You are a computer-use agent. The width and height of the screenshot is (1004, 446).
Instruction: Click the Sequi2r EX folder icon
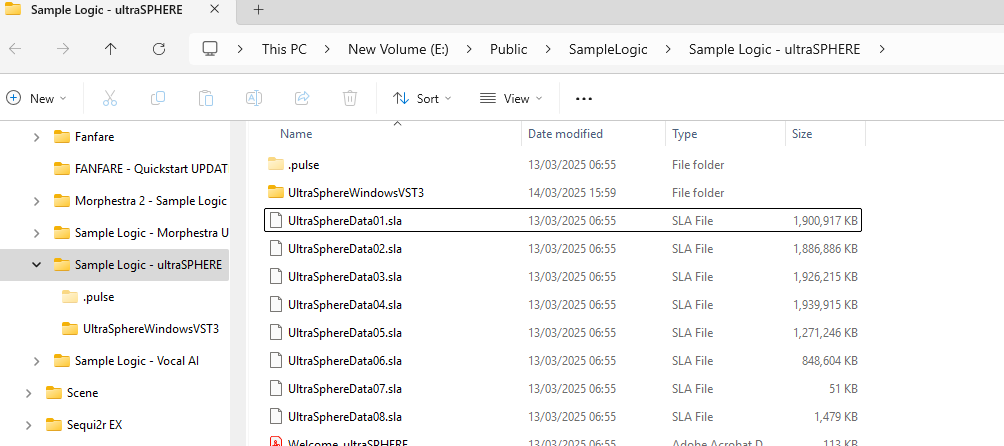[x=54, y=424]
